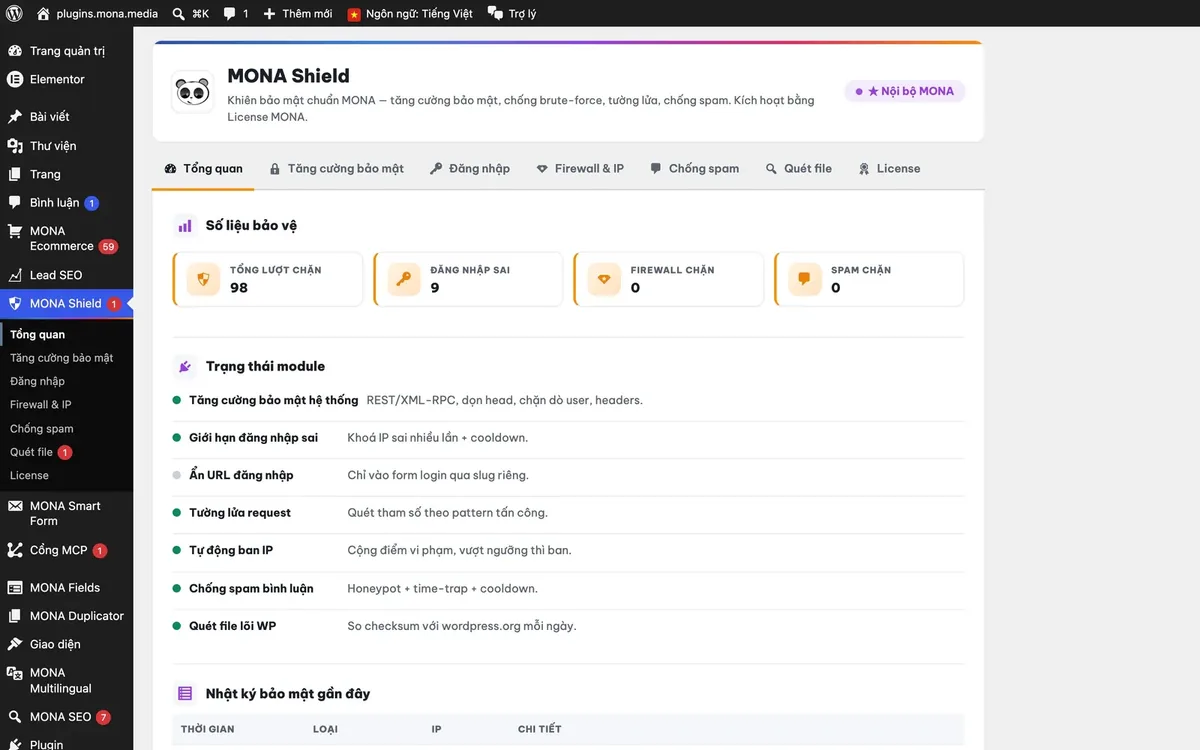Click the Firewall chặn card icon
This screenshot has width=1200, height=750.
tap(604, 279)
